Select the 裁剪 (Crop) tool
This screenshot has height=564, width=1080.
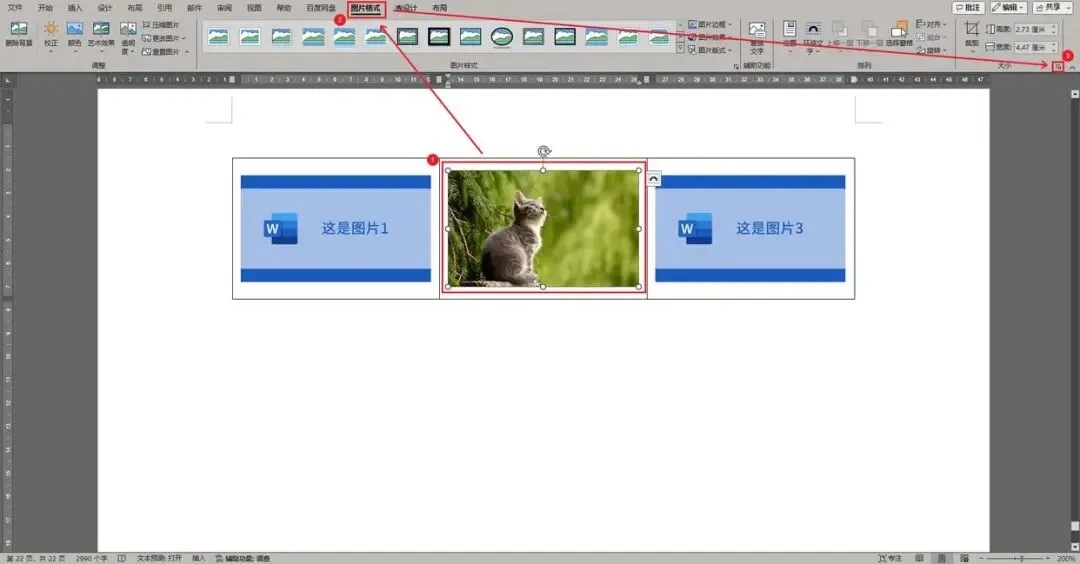click(x=972, y=36)
